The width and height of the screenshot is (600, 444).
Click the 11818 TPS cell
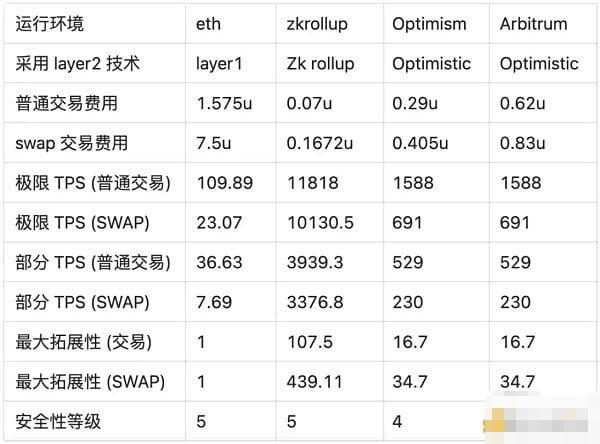(x=309, y=183)
